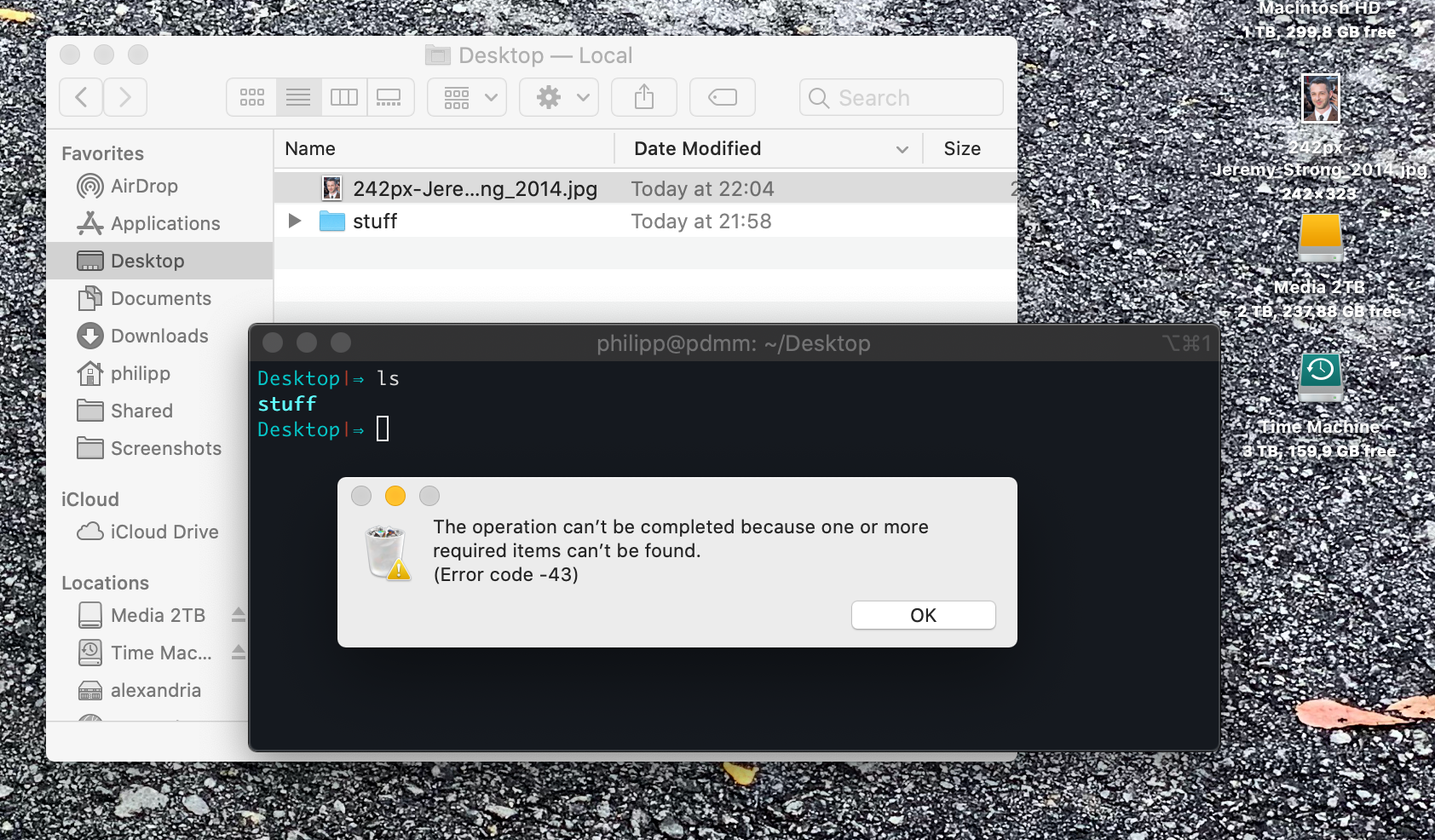Go back with the left arrow button

[82, 97]
